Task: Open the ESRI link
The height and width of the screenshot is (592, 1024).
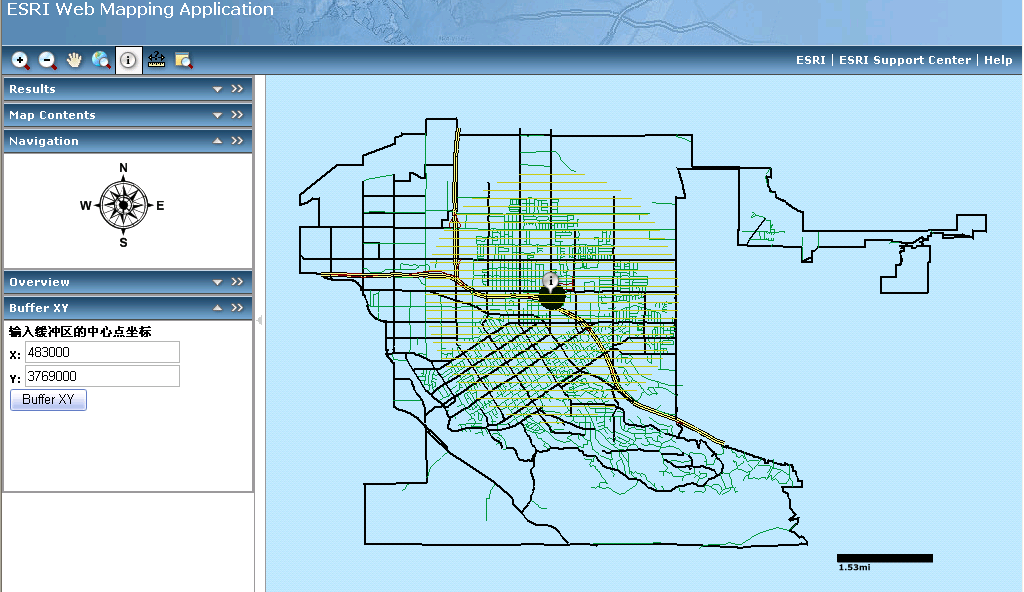Action: click(x=810, y=60)
